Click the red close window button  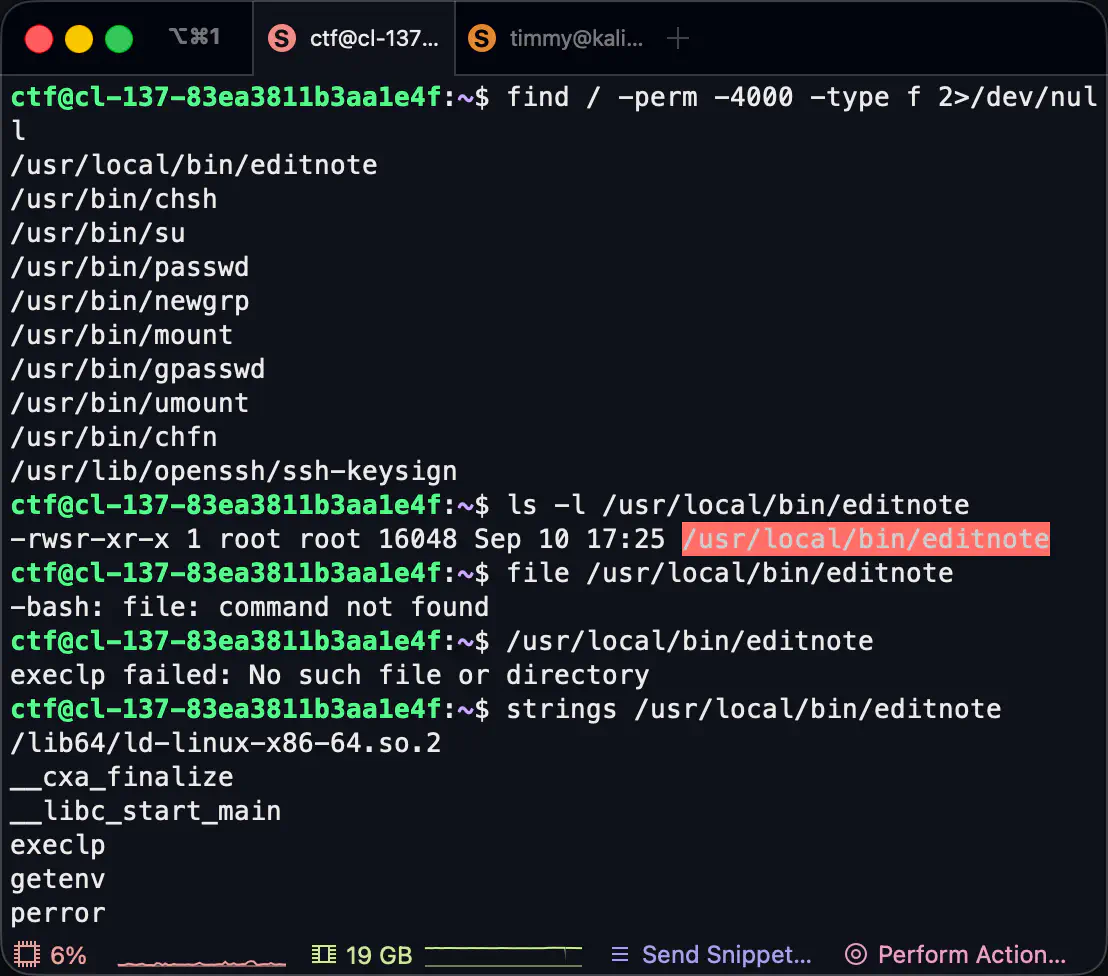click(39, 39)
